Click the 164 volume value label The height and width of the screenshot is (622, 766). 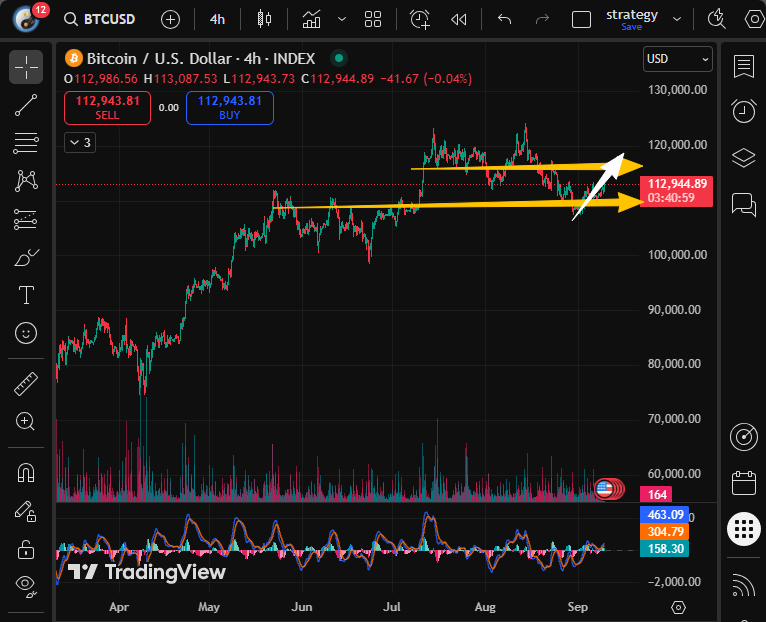656,494
